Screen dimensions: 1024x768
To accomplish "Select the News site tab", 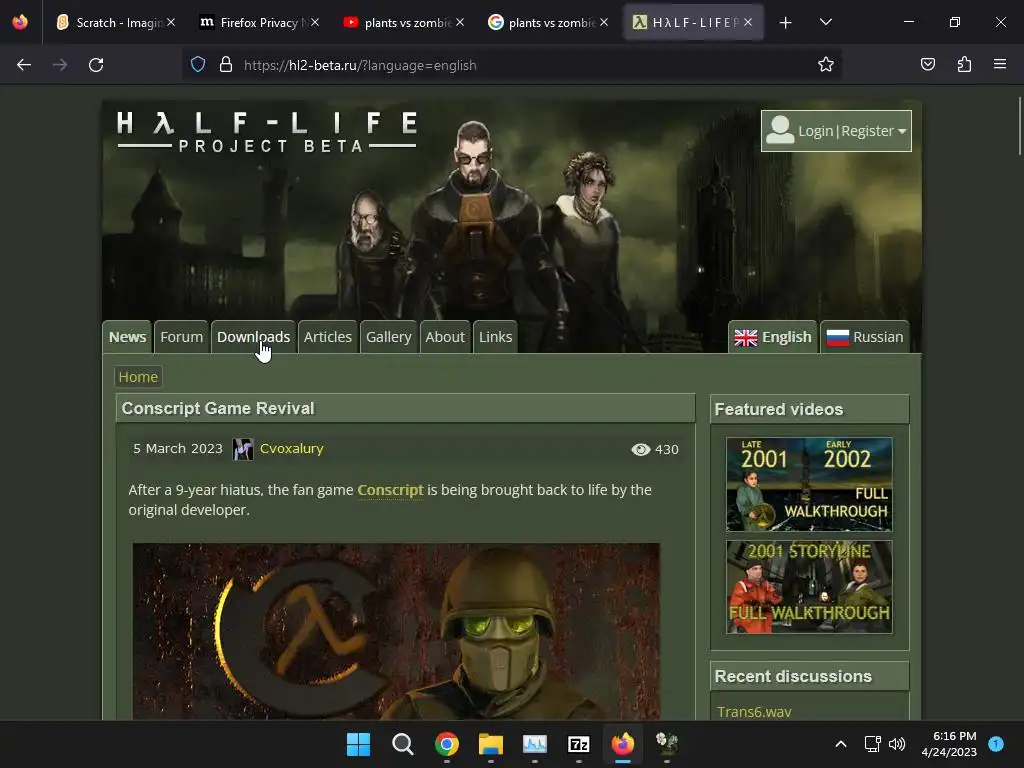I will pos(127,336).
